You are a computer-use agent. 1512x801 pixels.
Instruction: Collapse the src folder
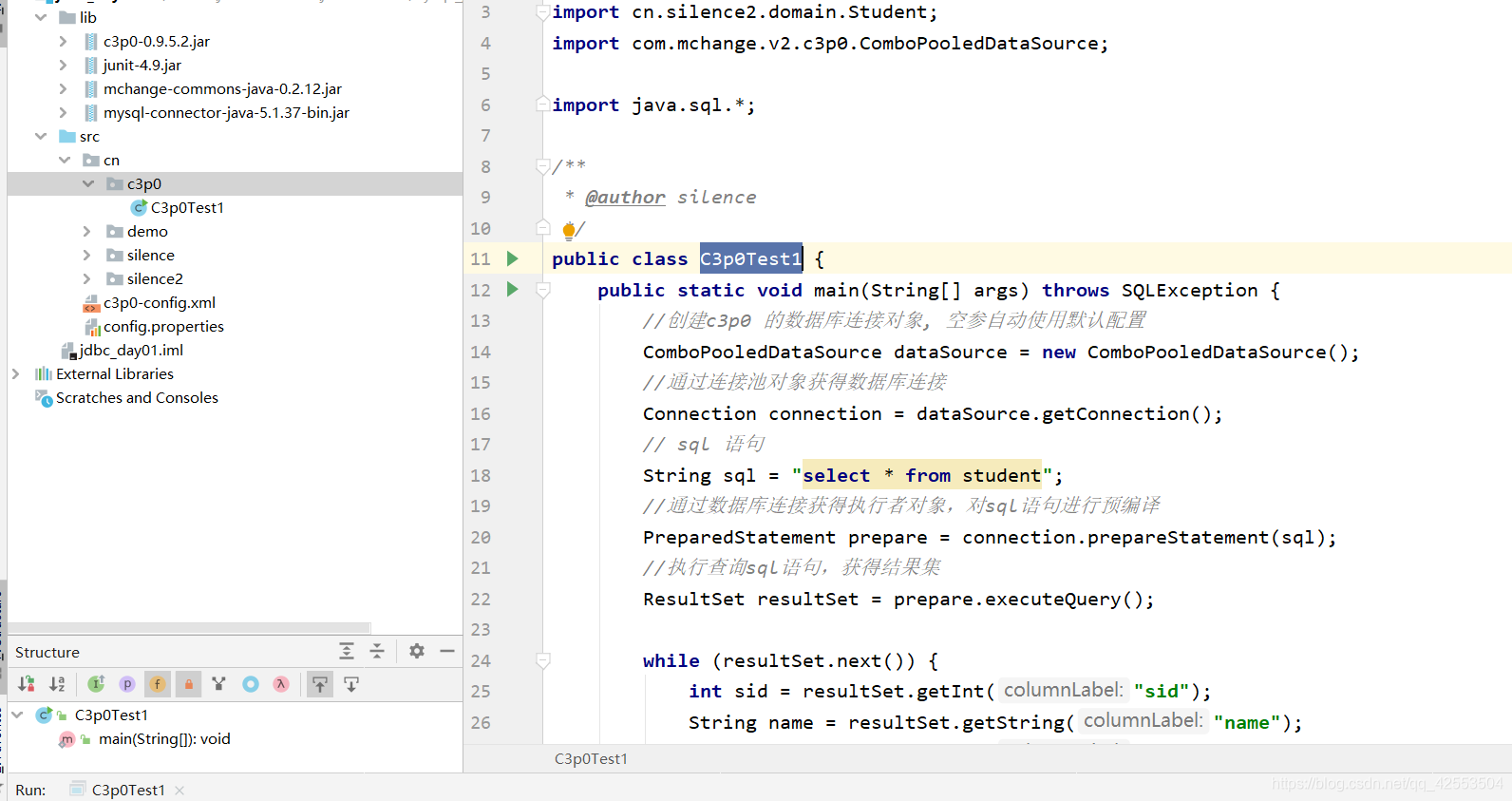(41, 136)
